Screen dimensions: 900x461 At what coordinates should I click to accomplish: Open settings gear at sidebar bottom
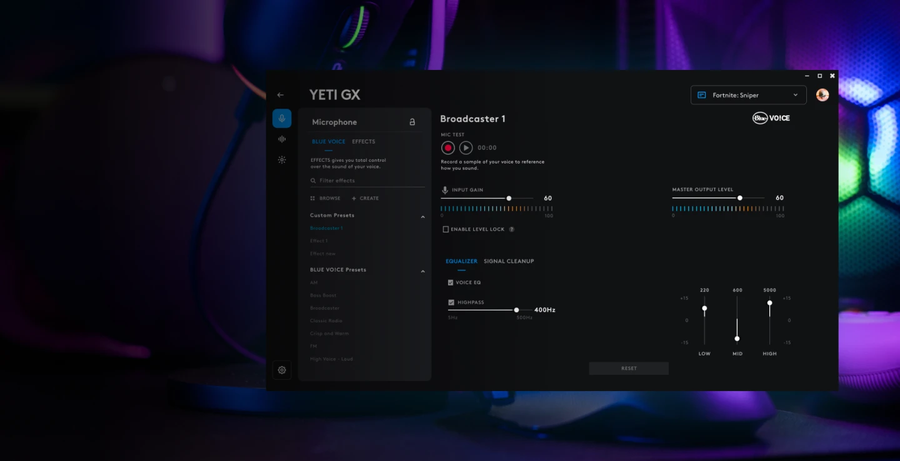[282, 370]
